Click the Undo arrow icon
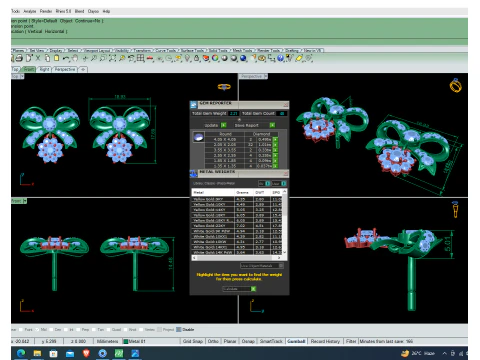This screenshot has width=480, height=360. click(x=66, y=59)
